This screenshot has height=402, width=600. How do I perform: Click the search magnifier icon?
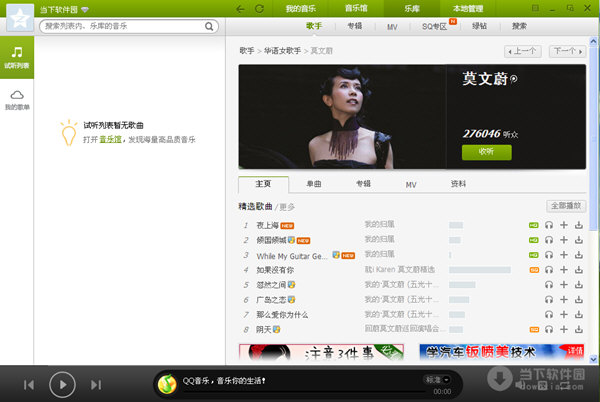click(x=209, y=26)
